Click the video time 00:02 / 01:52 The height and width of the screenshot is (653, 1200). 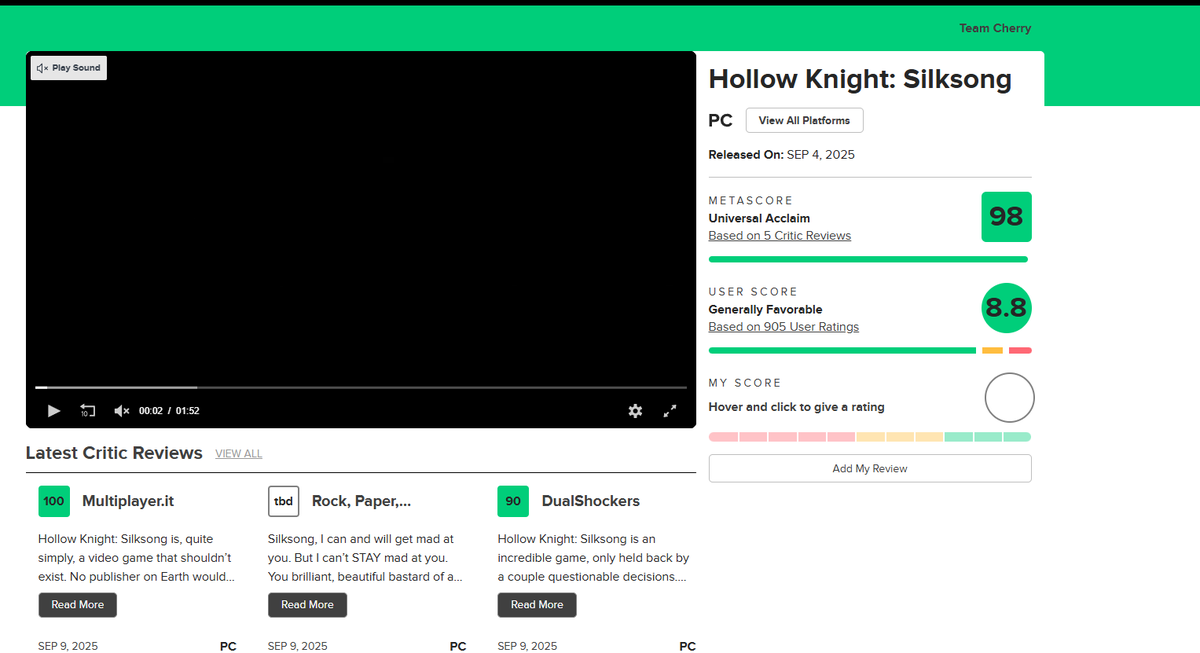pos(169,411)
